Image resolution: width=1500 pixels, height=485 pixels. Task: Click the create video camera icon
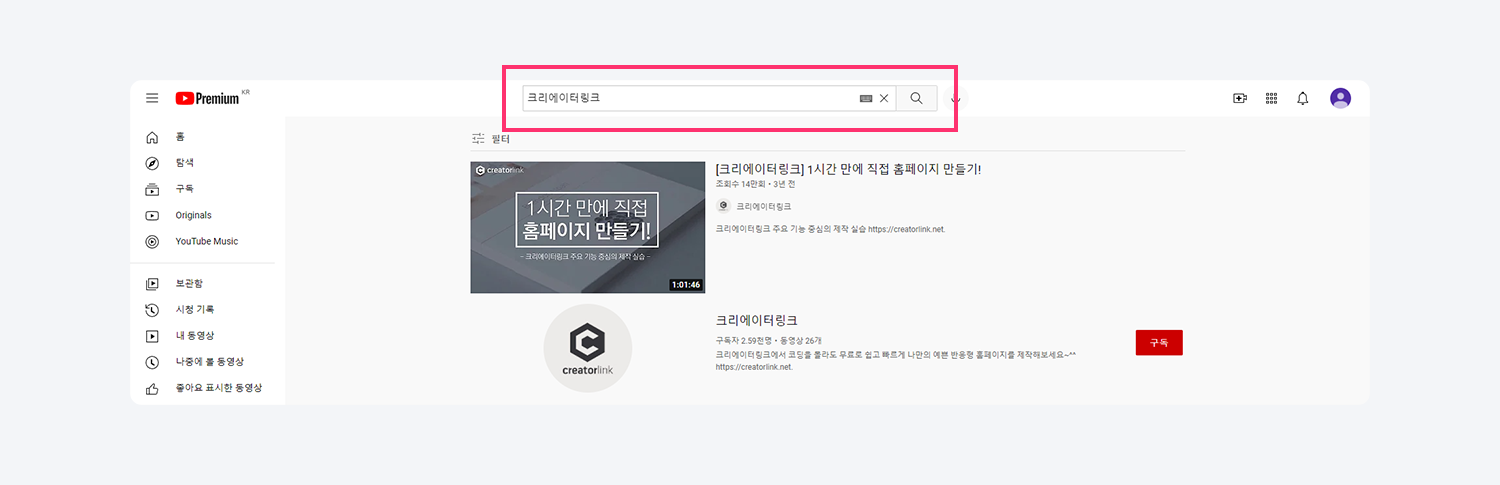(1240, 98)
